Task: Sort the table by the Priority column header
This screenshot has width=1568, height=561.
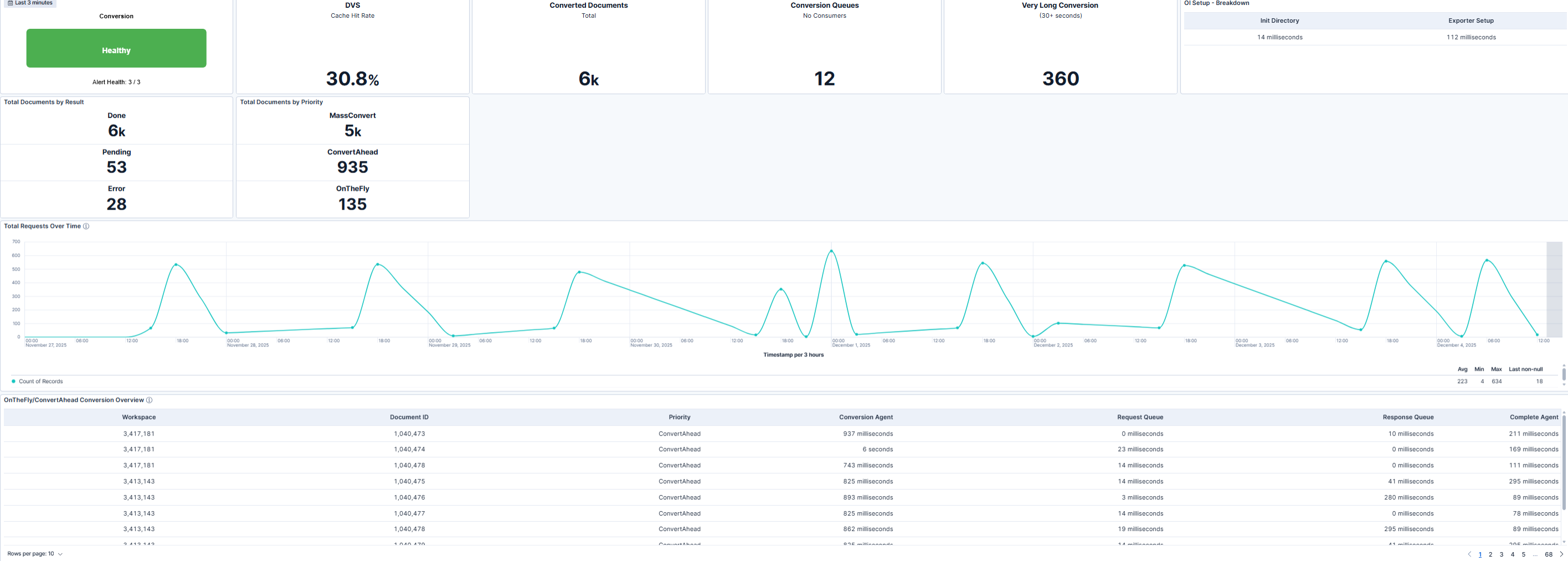Action: click(x=680, y=417)
